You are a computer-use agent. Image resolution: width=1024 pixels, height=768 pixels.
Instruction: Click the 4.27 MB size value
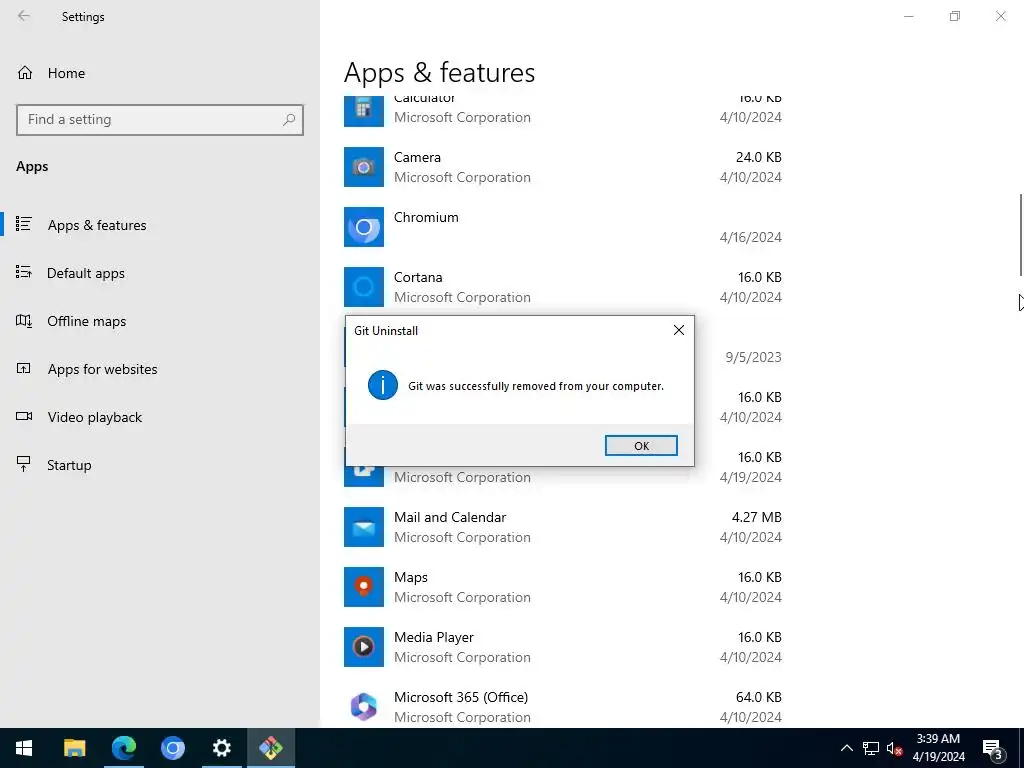tap(756, 517)
